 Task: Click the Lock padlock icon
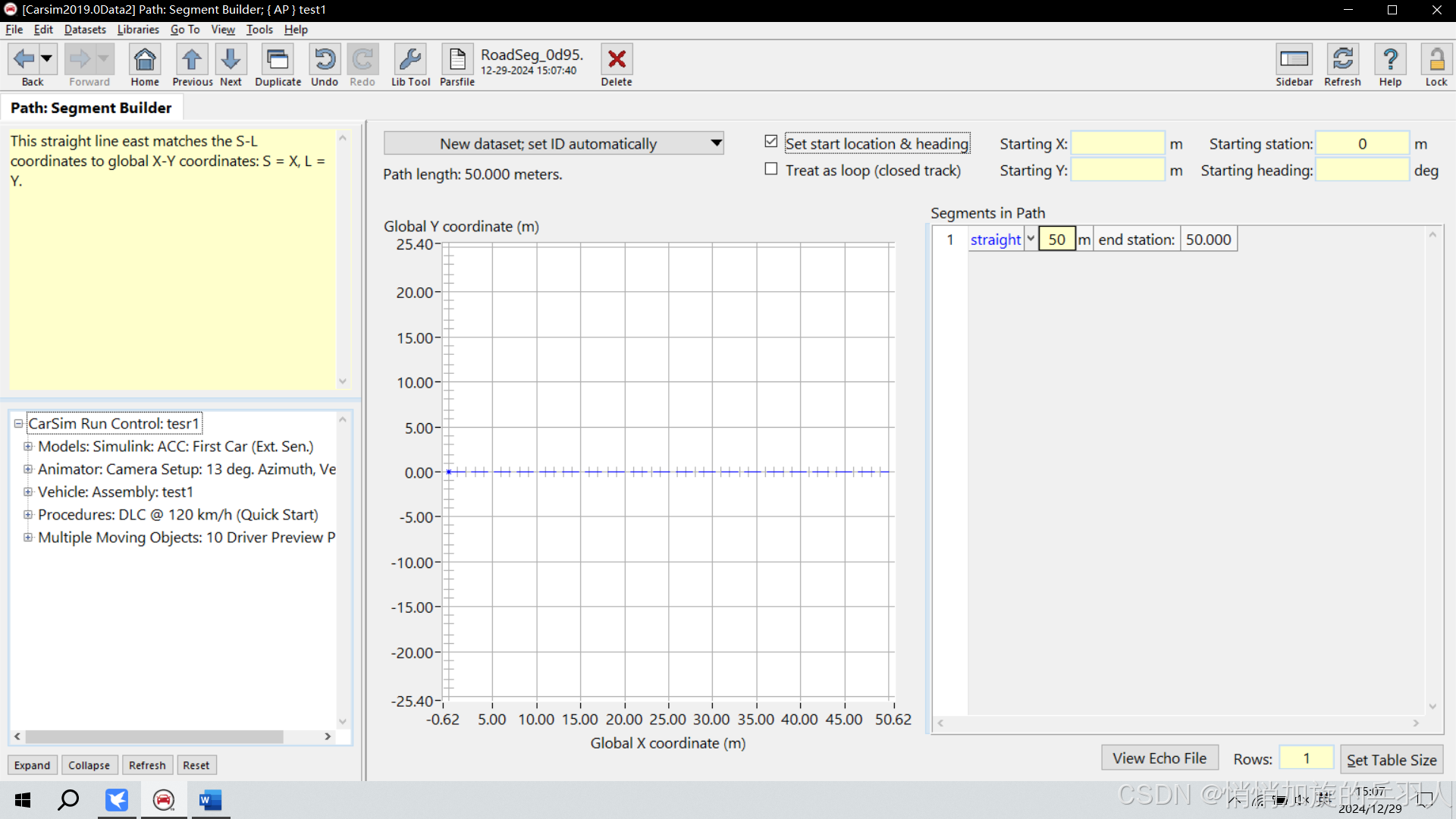pos(1436,60)
